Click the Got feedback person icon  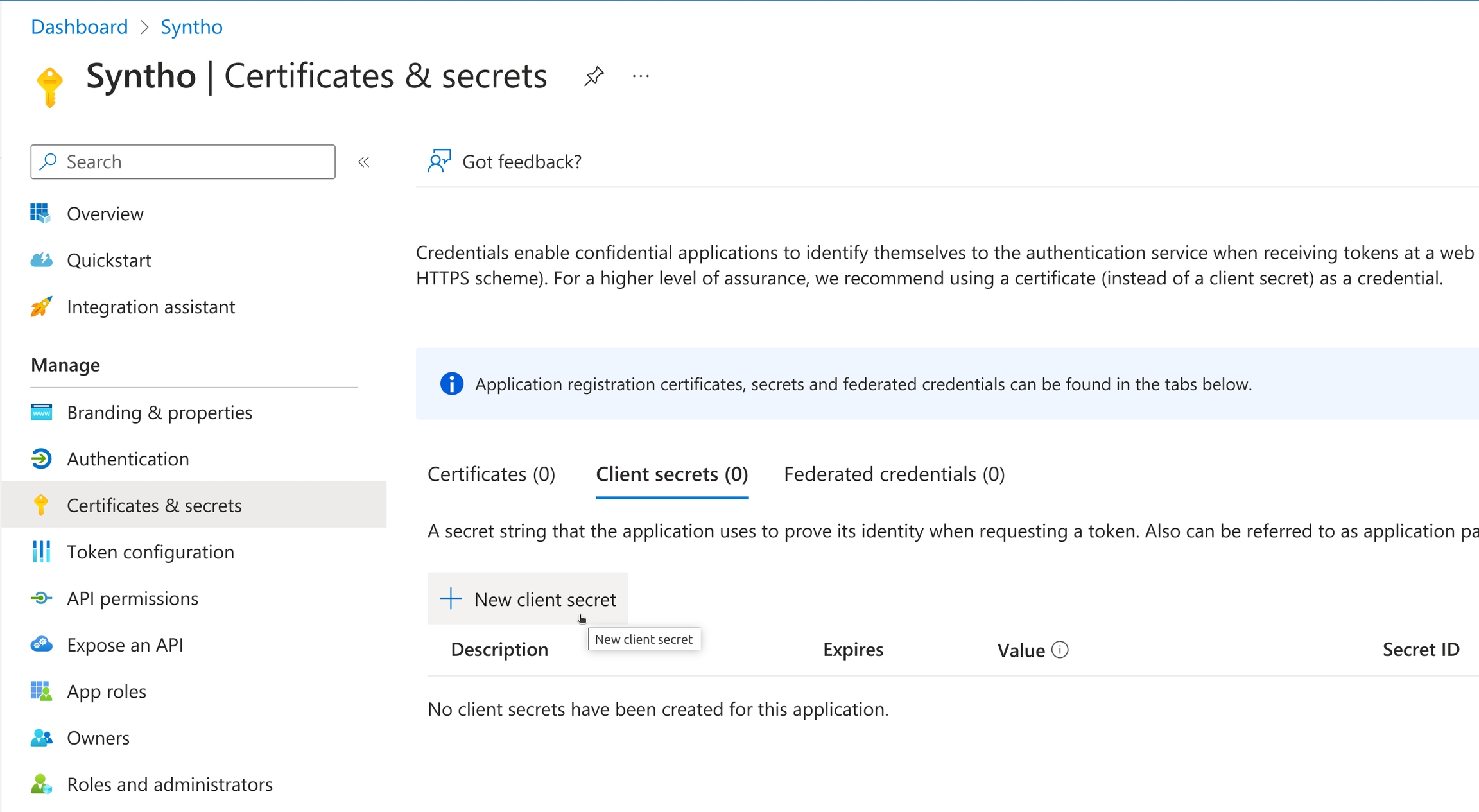(x=439, y=161)
